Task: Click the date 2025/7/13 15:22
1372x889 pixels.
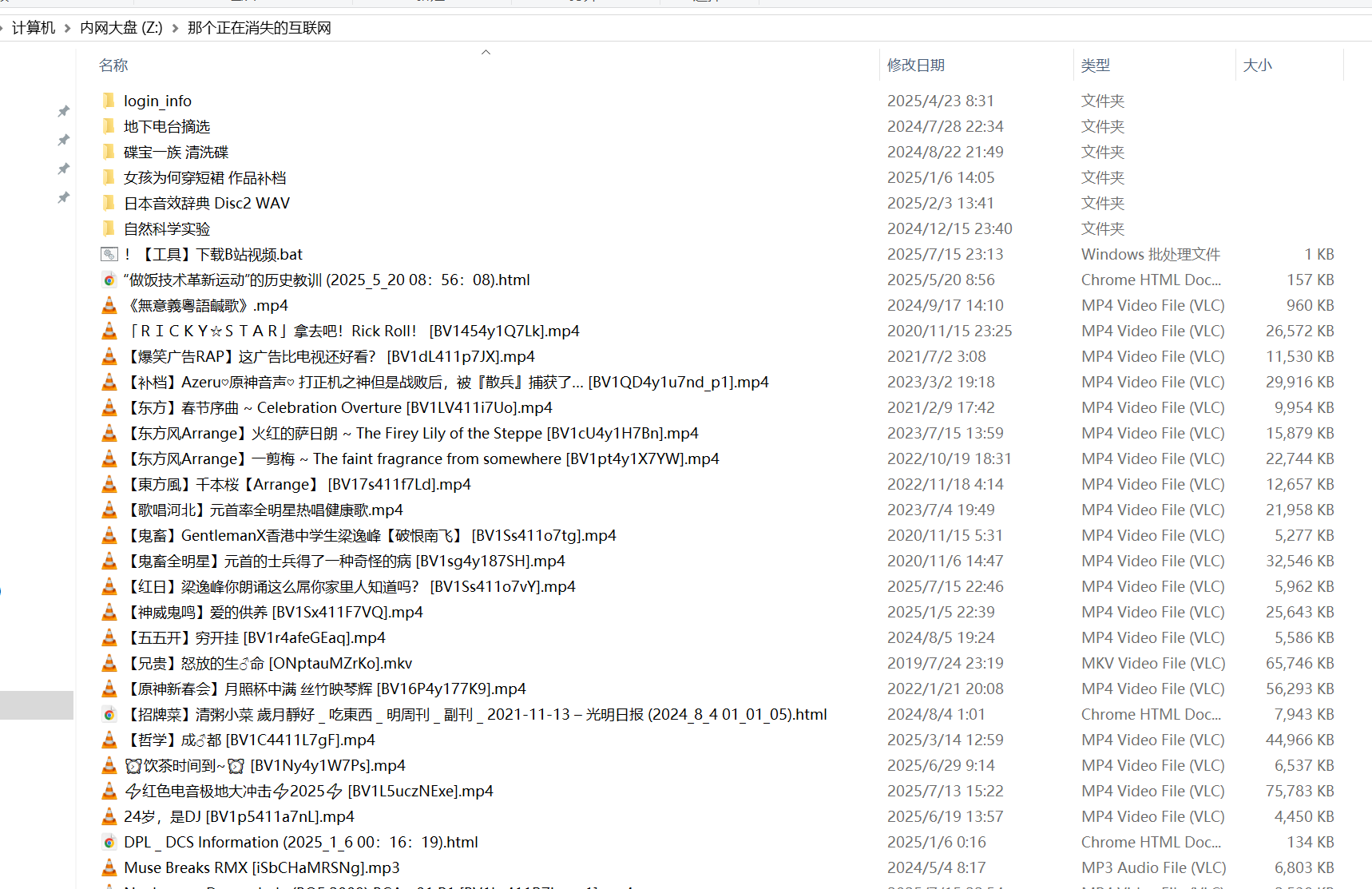Action: [x=946, y=791]
